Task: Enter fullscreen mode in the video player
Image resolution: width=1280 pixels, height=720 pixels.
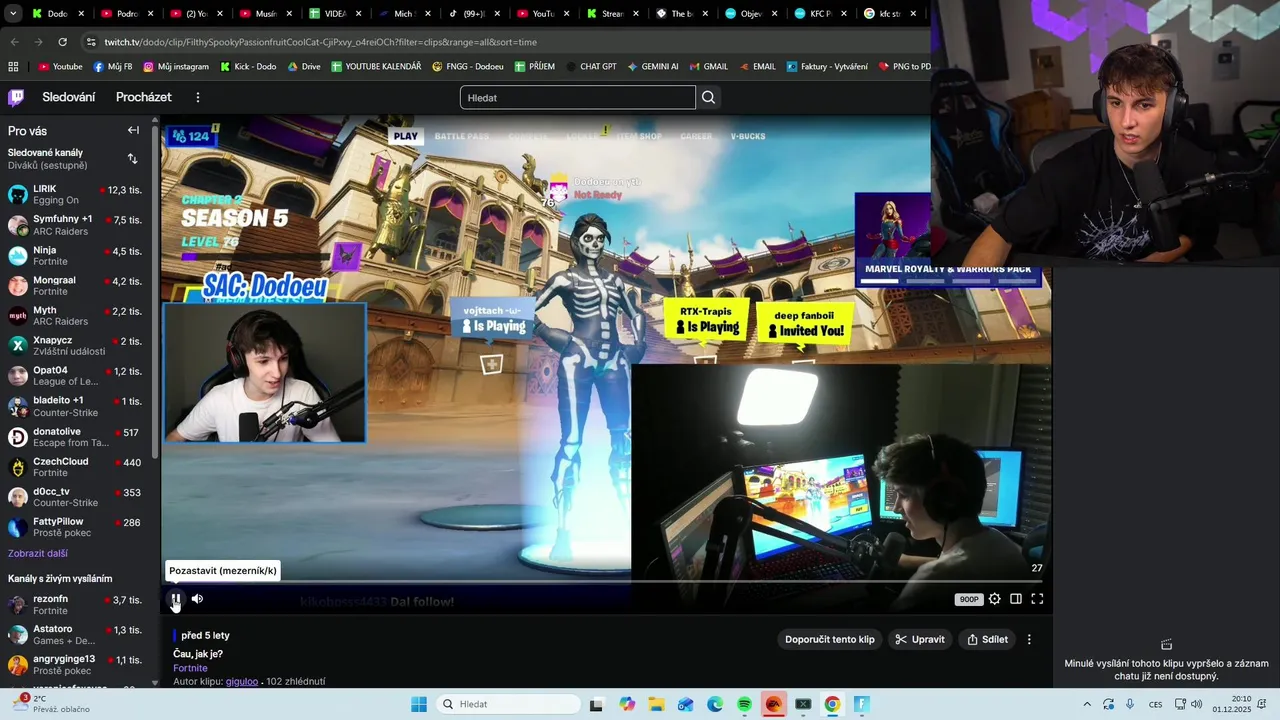Action: click(1037, 599)
